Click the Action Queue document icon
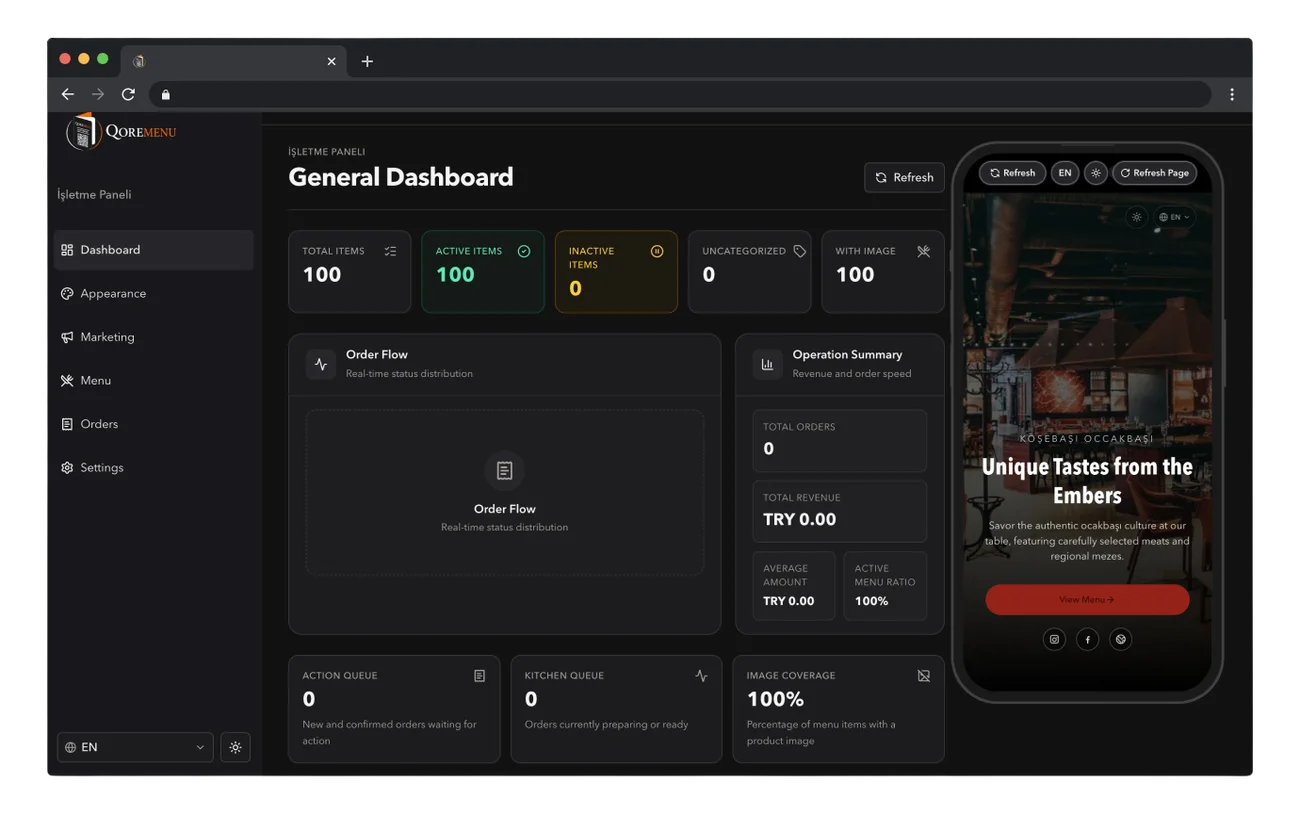 click(479, 676)
